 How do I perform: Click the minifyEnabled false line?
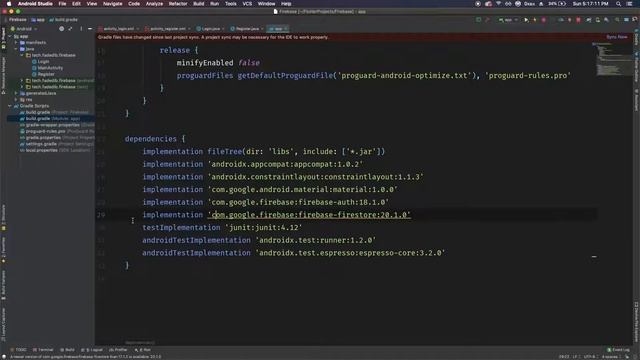218,62
